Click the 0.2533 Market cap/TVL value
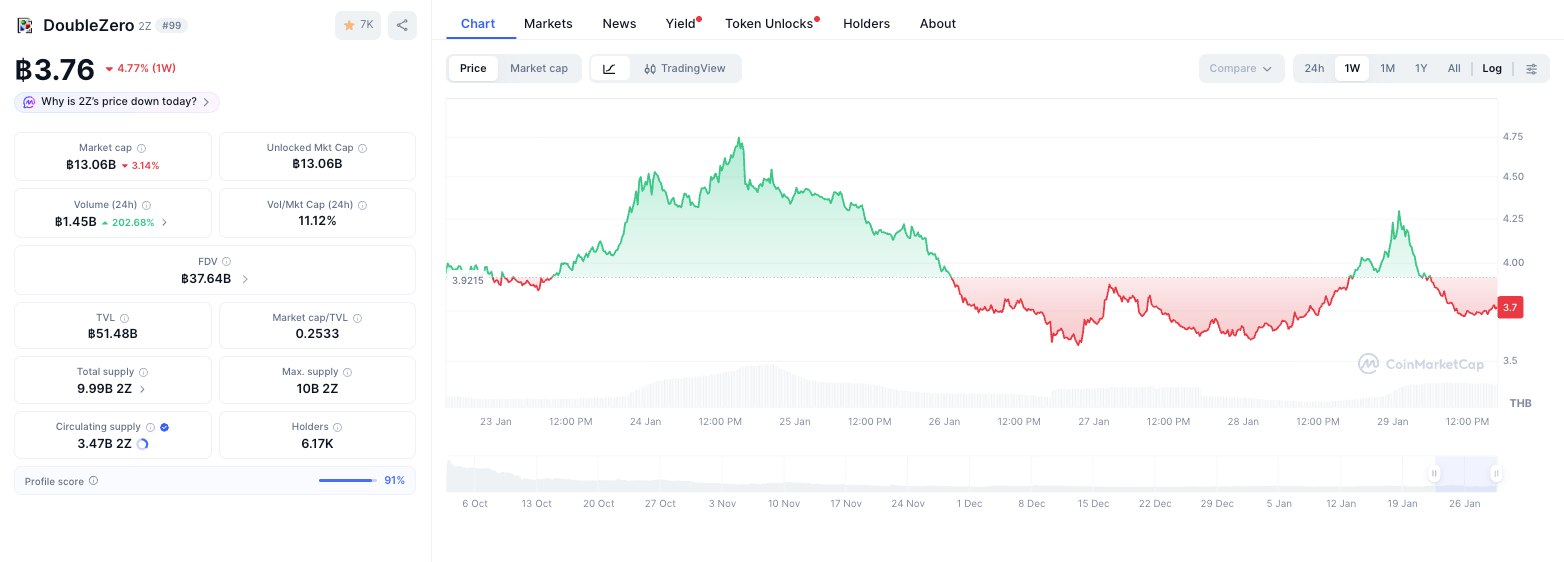This screenshot has height=562, width=1564. 317,334
